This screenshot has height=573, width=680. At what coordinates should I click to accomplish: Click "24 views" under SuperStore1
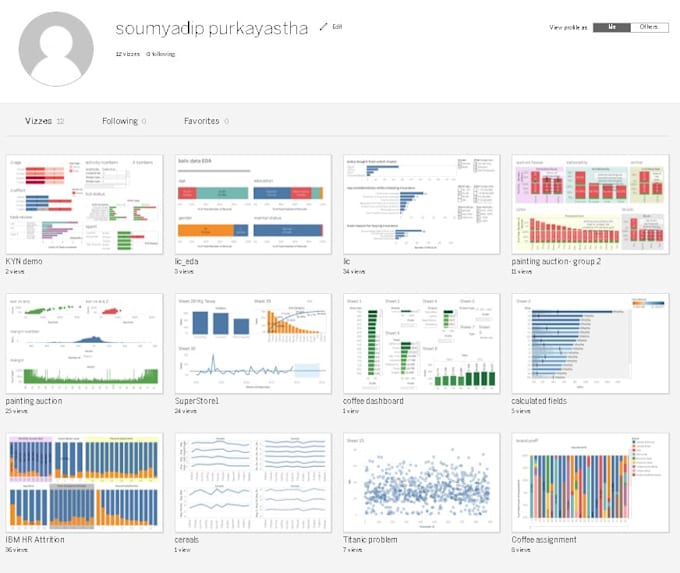click(186, 411)
